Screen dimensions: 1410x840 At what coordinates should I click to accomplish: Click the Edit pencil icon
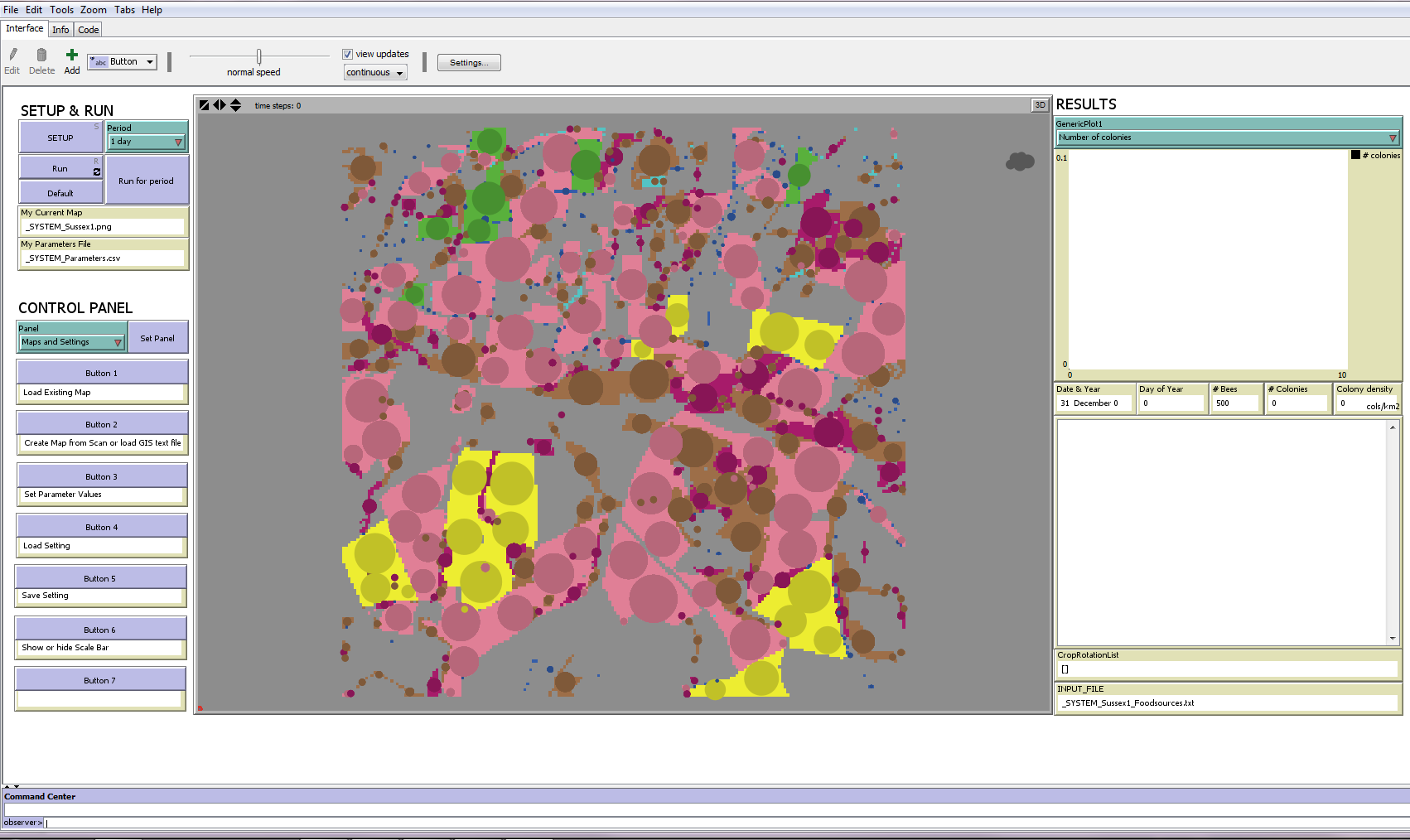tap(12, 55)
